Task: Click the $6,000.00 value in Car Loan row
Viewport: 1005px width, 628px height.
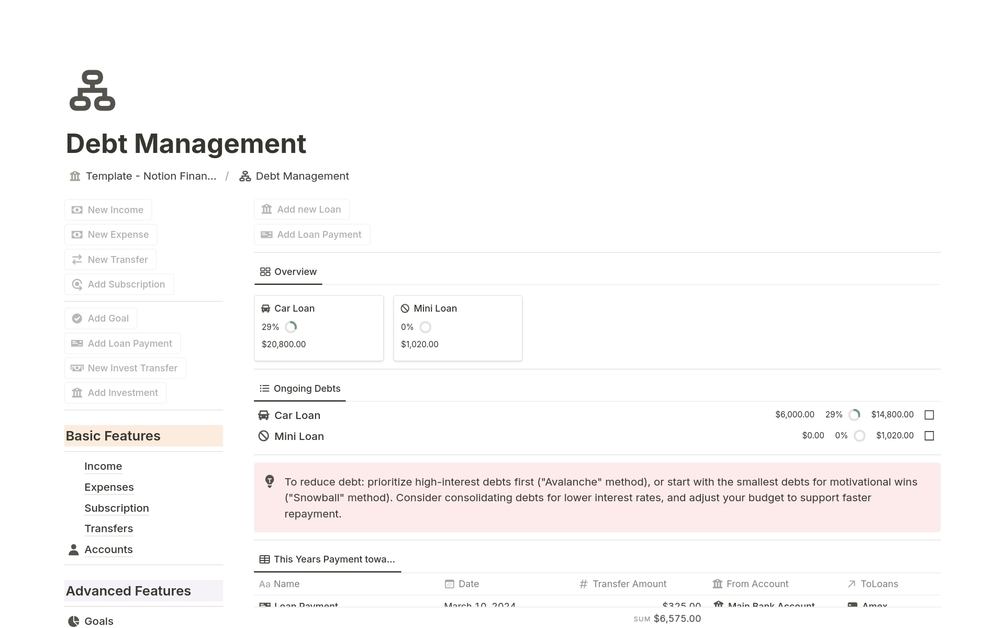Action: [x=795, y=415]
